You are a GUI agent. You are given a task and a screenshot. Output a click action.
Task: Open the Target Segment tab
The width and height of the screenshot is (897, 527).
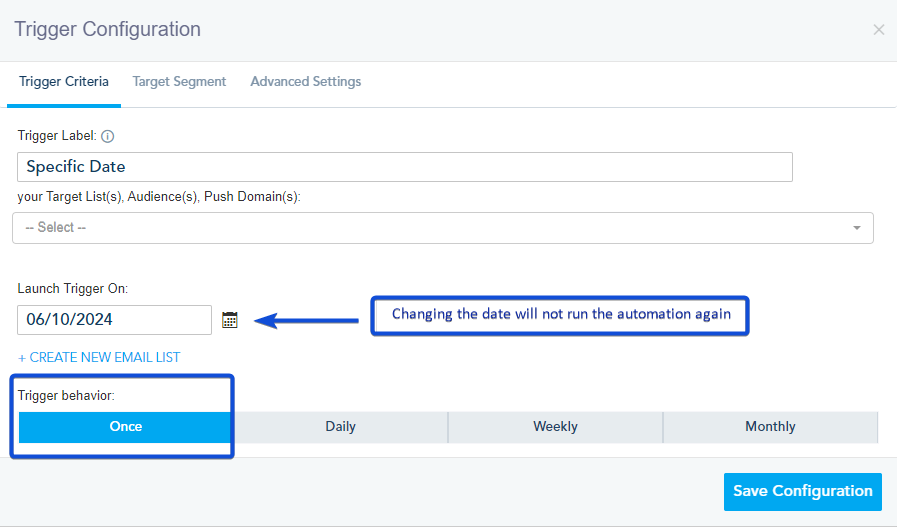tap(179, 82)
